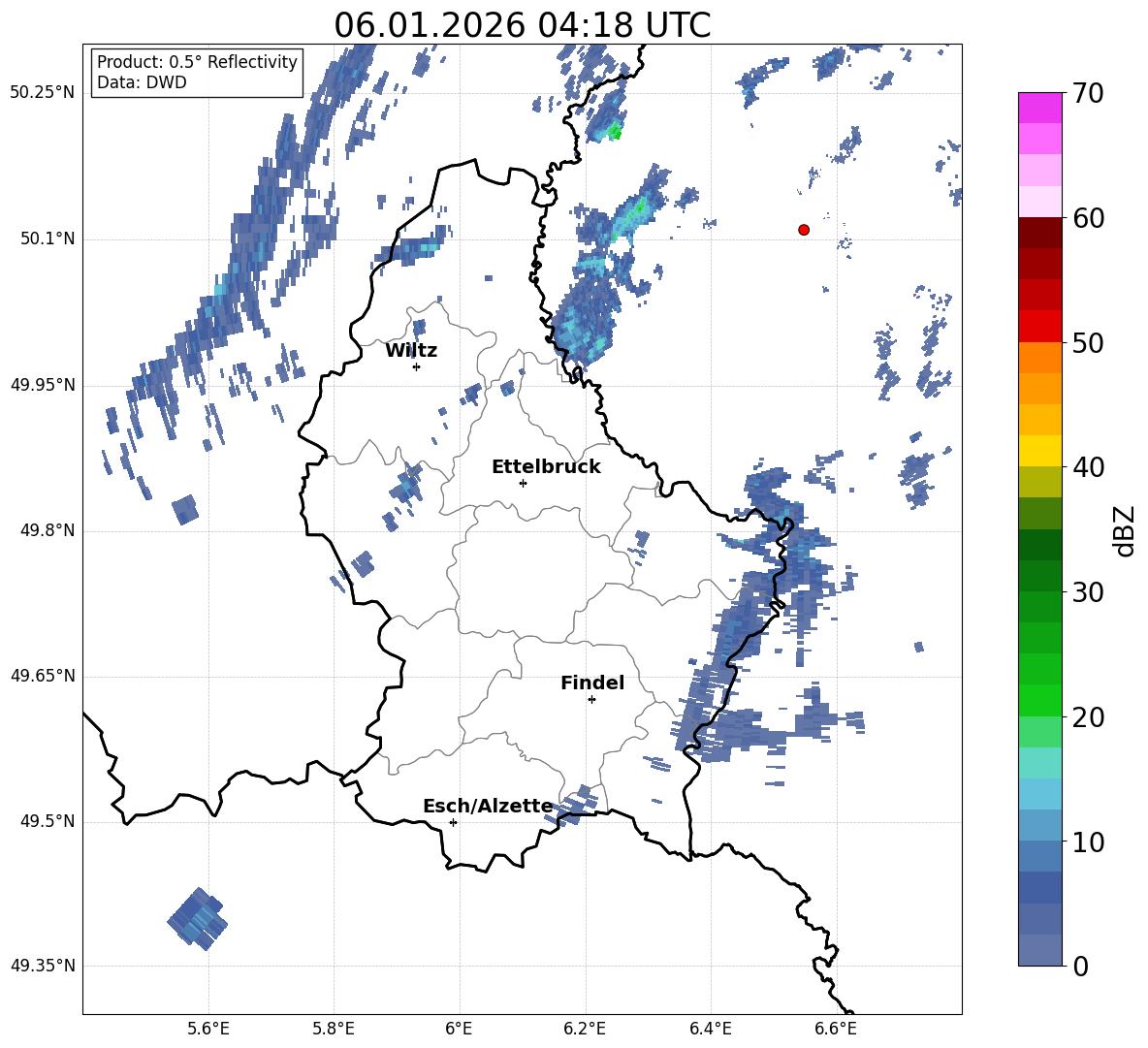The height and width of the screenshot is (1048, 1148).
Task: Click the dark red colorbar segment below 60
Action: 1039,233
